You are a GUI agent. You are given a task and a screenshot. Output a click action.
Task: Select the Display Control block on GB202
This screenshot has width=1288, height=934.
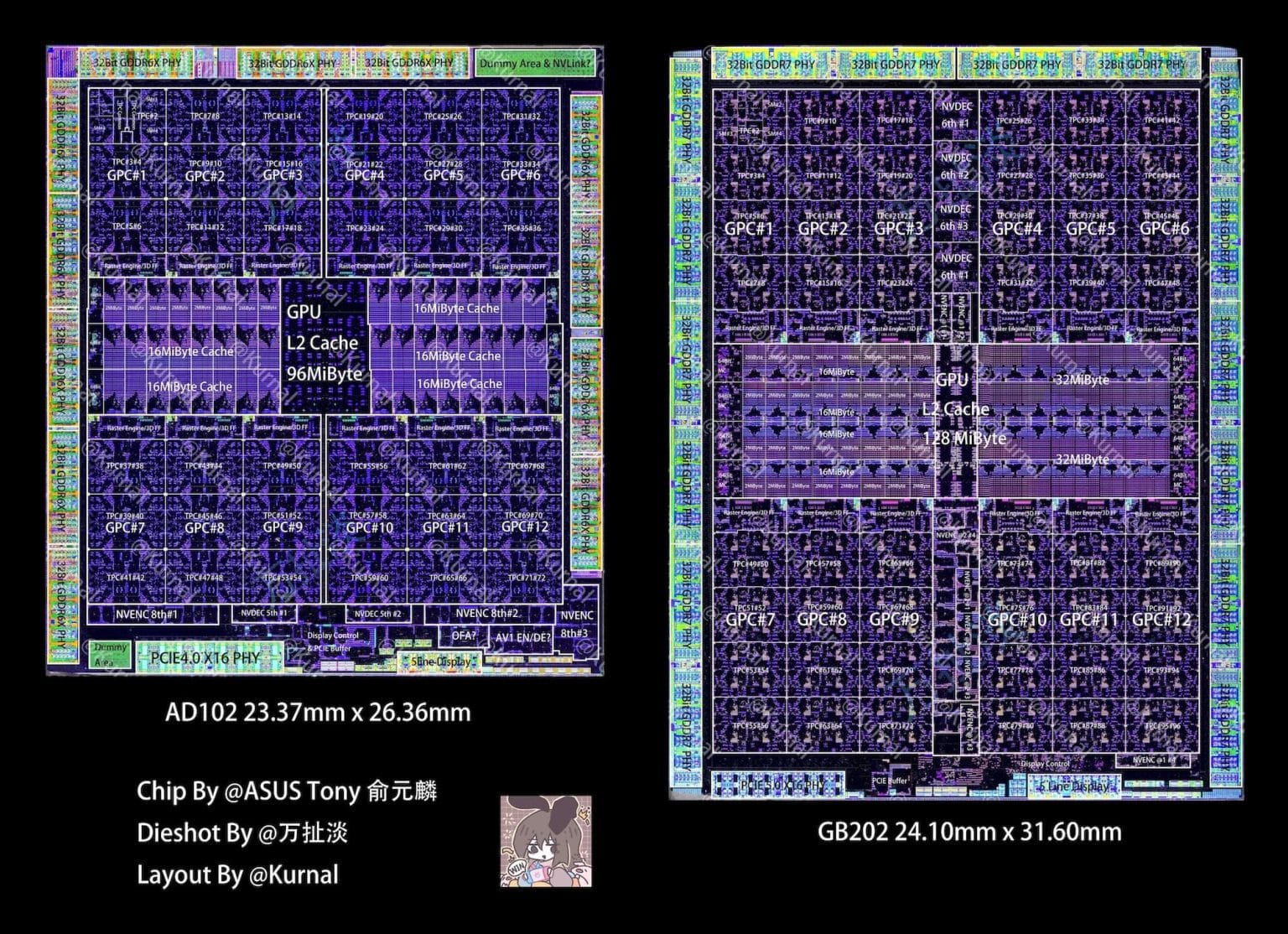click(x=1045, y=764)
